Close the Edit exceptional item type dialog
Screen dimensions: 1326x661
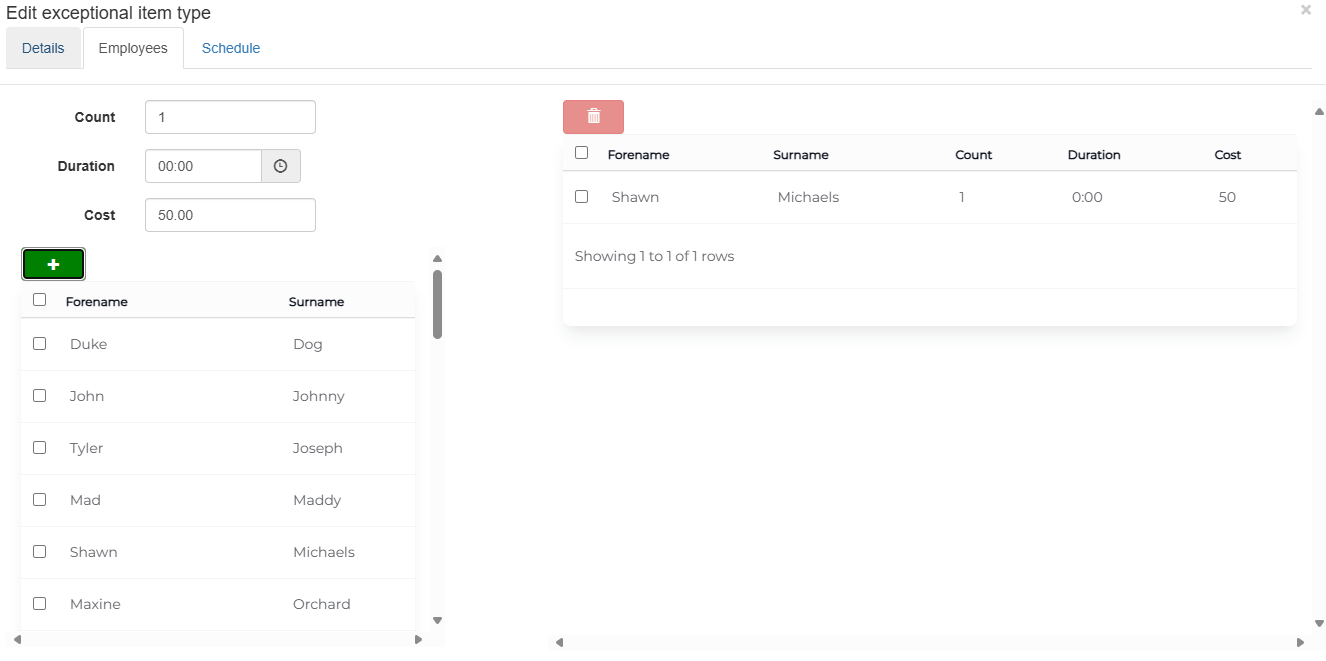[x=1305, y=10]
